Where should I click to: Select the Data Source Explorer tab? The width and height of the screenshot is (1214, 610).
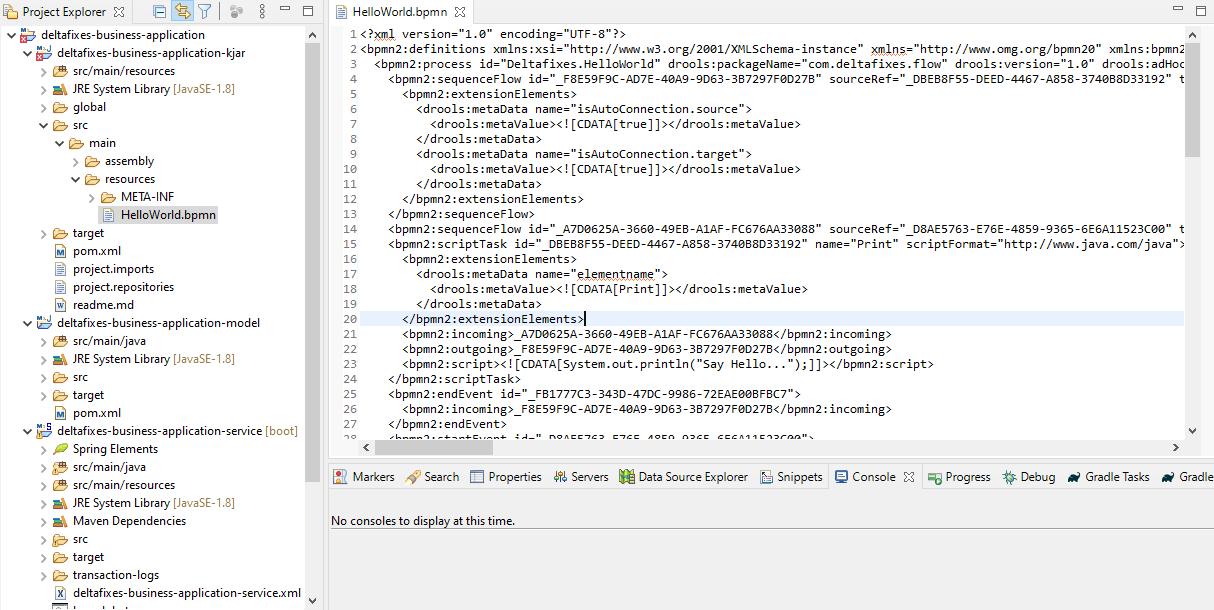(x=683, y=477)
